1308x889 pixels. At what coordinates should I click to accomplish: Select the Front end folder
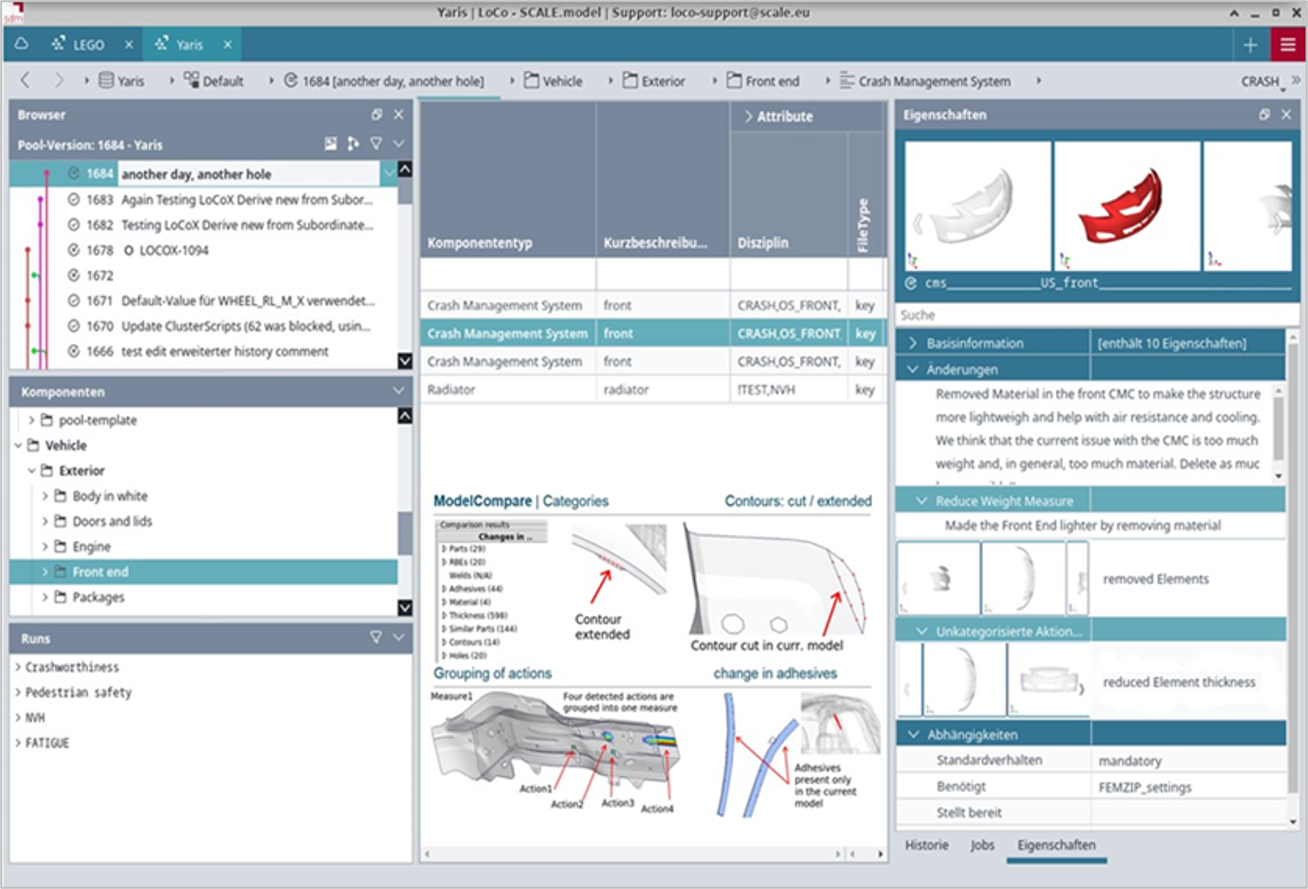[203, 572]
